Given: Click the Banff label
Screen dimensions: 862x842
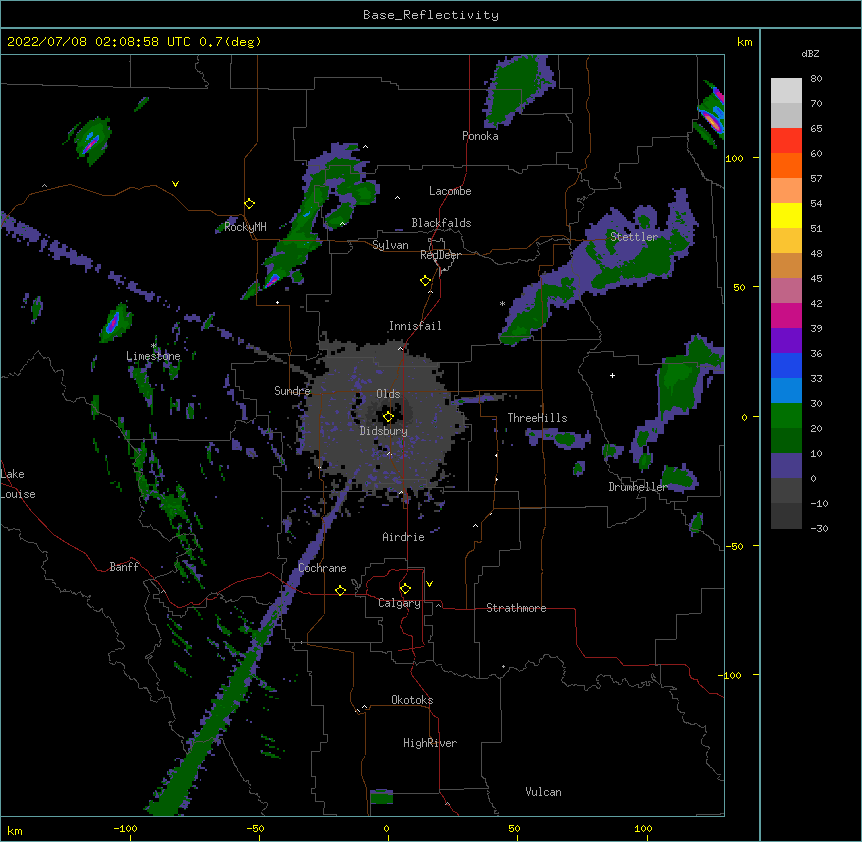Looking at the screenshot, I should (124, 567).
